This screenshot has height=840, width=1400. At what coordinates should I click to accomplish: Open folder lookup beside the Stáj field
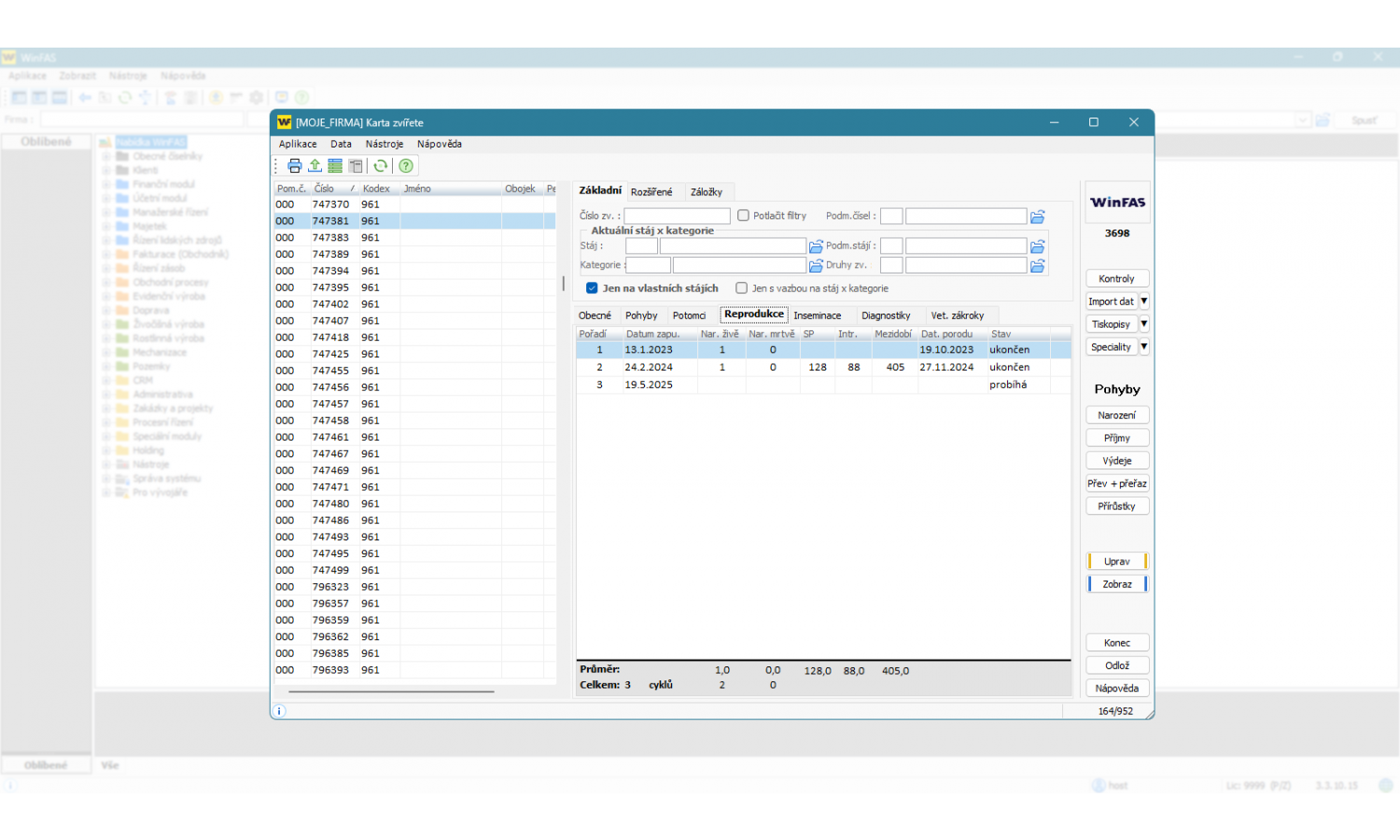816,246
